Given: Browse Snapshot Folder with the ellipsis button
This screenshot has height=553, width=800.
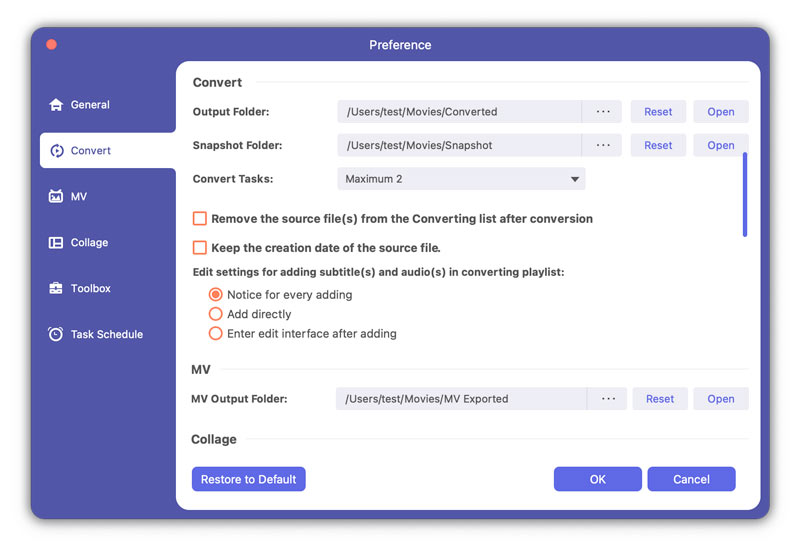Looking at the screenshot, I should tap(602, 146).
